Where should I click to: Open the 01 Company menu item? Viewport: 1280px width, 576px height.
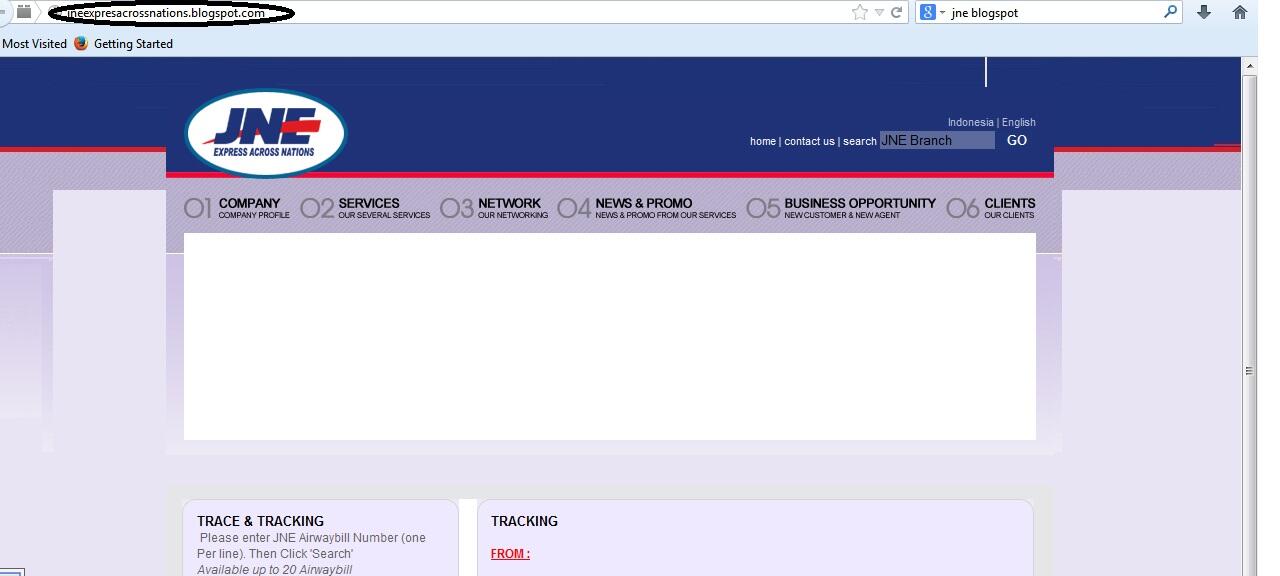click(237, 207)
